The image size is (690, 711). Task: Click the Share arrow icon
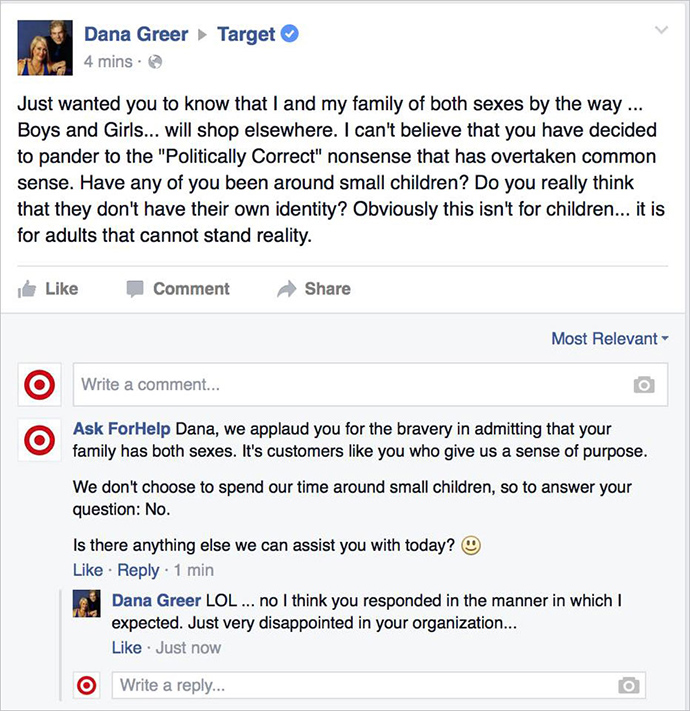click(287, 289)
